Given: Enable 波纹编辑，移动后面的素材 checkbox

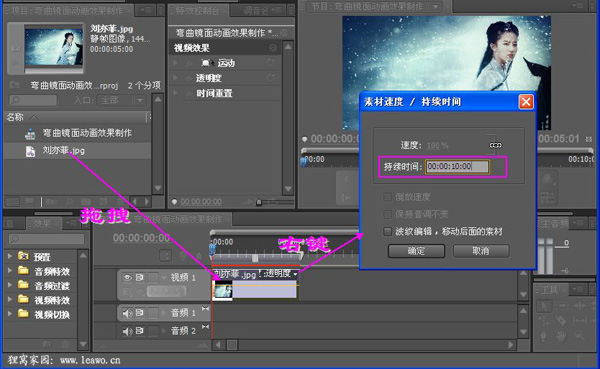Looking at the screenshot, I should [388, 231].
